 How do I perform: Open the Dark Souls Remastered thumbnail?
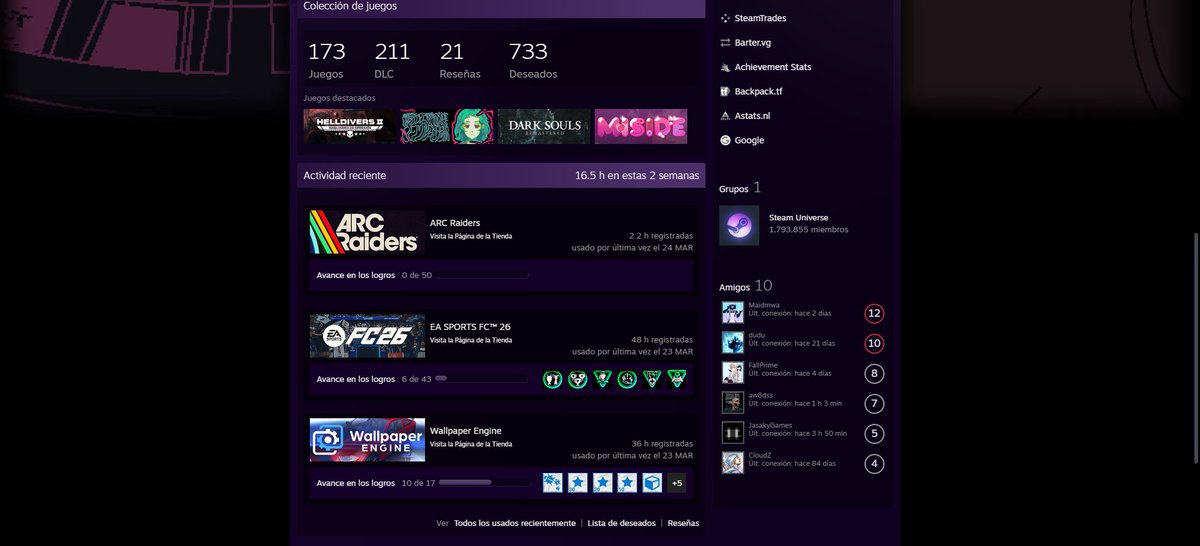tap(544, 127)
